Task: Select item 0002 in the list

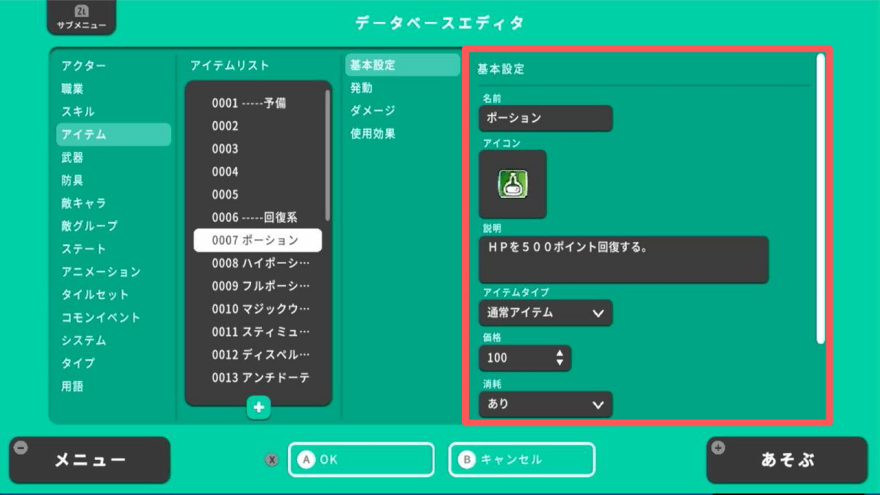Action: pyautogui.click(x=258, y=126)
